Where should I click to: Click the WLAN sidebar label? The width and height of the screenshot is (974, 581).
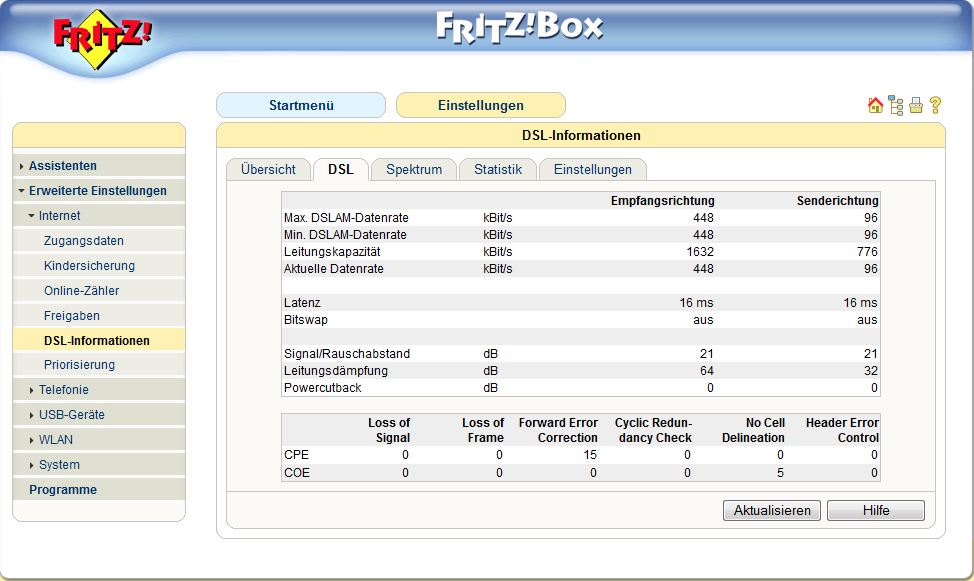56,439
